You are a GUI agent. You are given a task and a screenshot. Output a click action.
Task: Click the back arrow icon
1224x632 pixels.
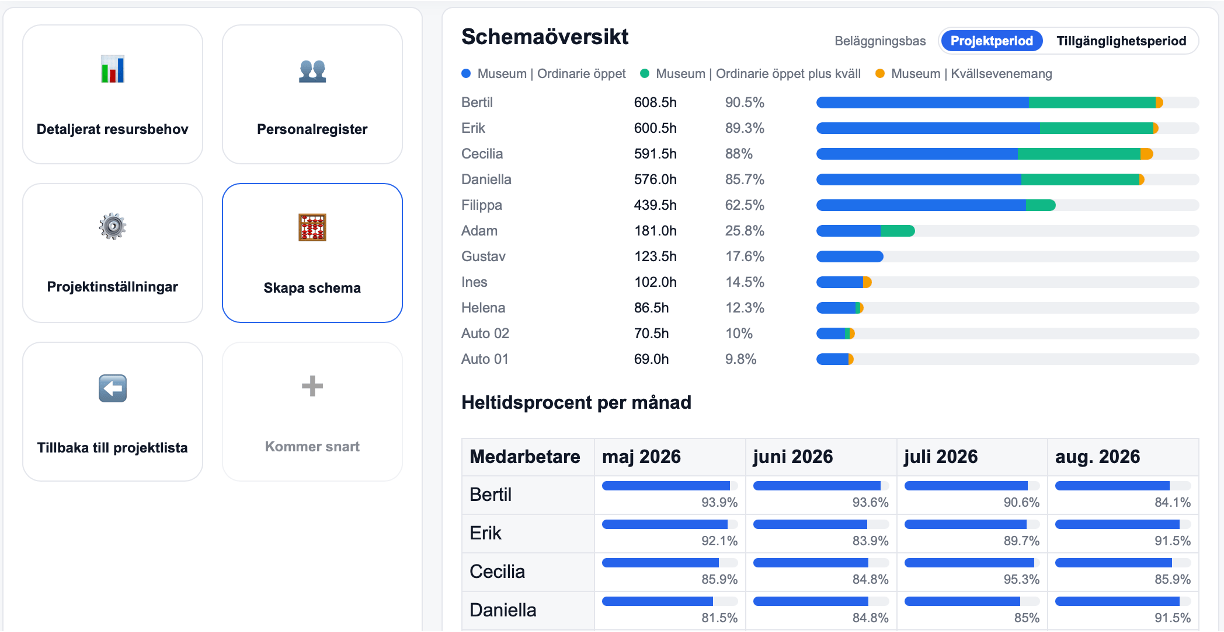point(112,388)
